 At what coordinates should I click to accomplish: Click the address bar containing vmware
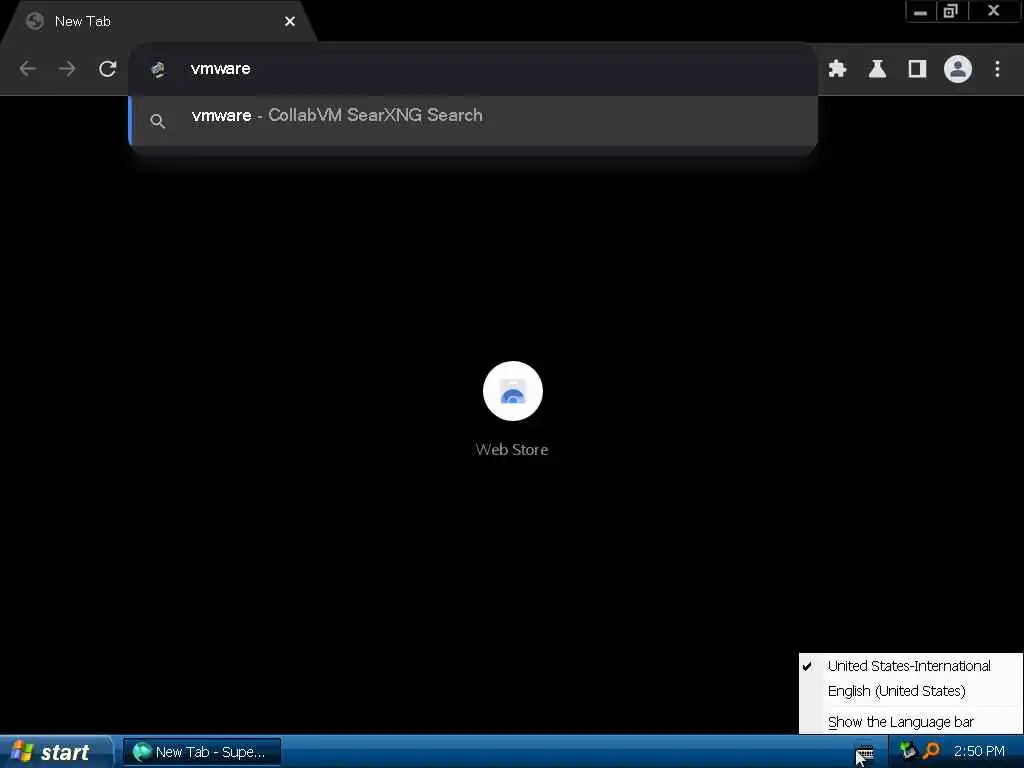click(473, 69)
